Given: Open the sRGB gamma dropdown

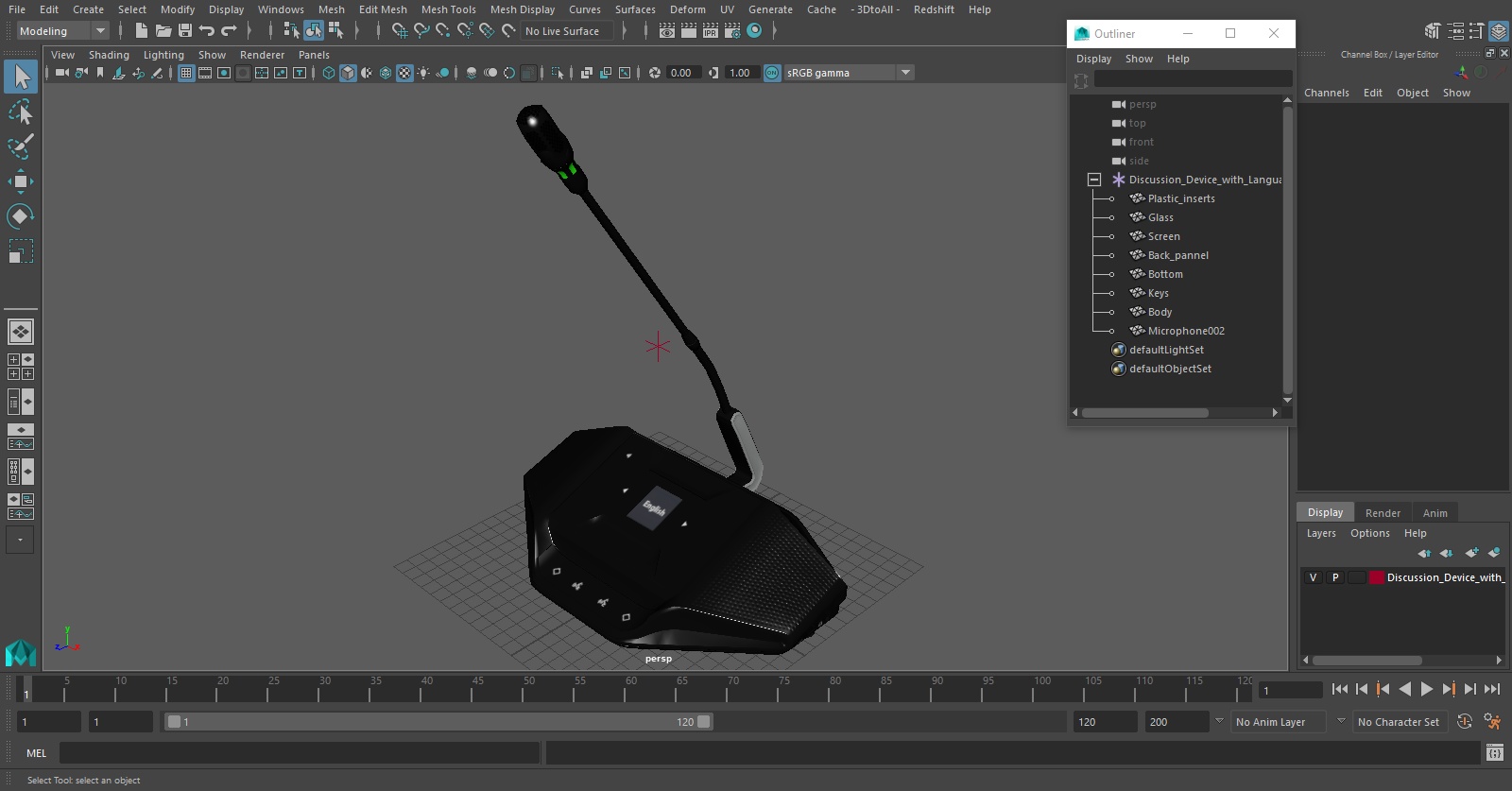Looking at the screenshot, I should 905,73.
